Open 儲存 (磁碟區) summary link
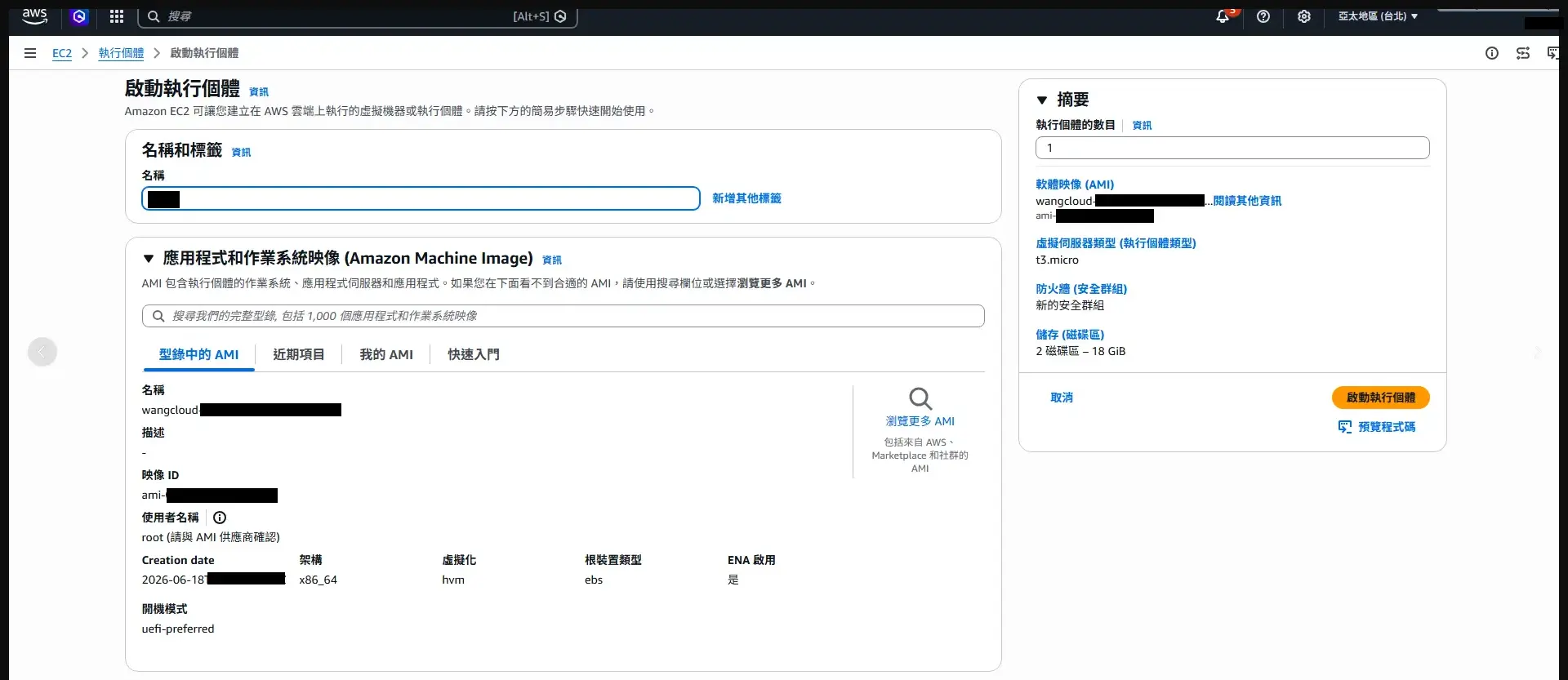The width and height of the screenshot is (1568, 680). (1070, 335)
